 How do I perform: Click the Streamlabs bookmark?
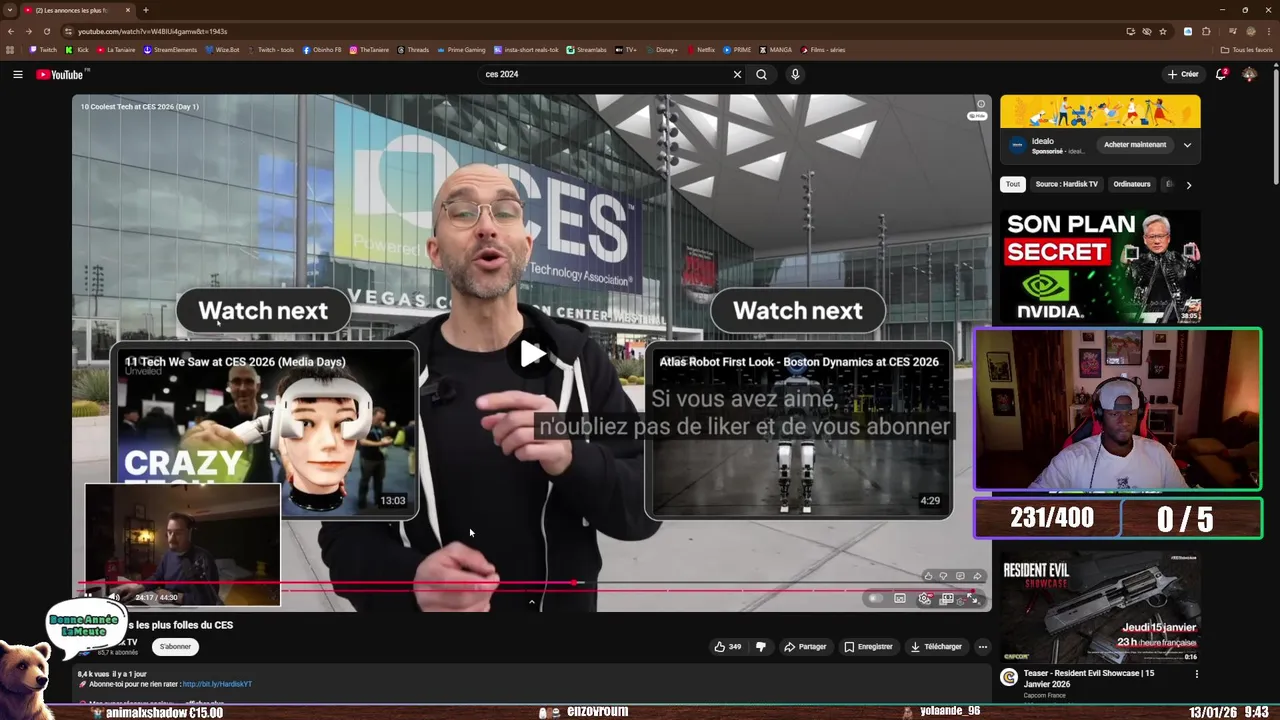point(586,49)
